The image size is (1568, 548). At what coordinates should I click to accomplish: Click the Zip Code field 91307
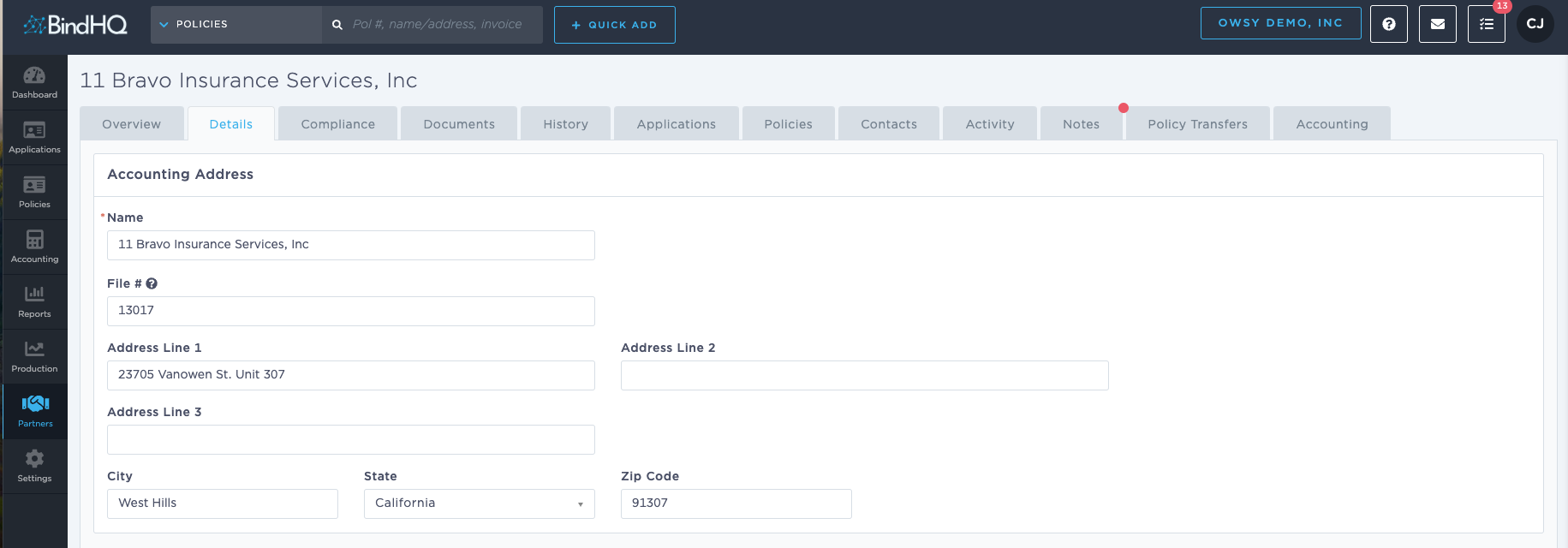(x=736, y=503)
